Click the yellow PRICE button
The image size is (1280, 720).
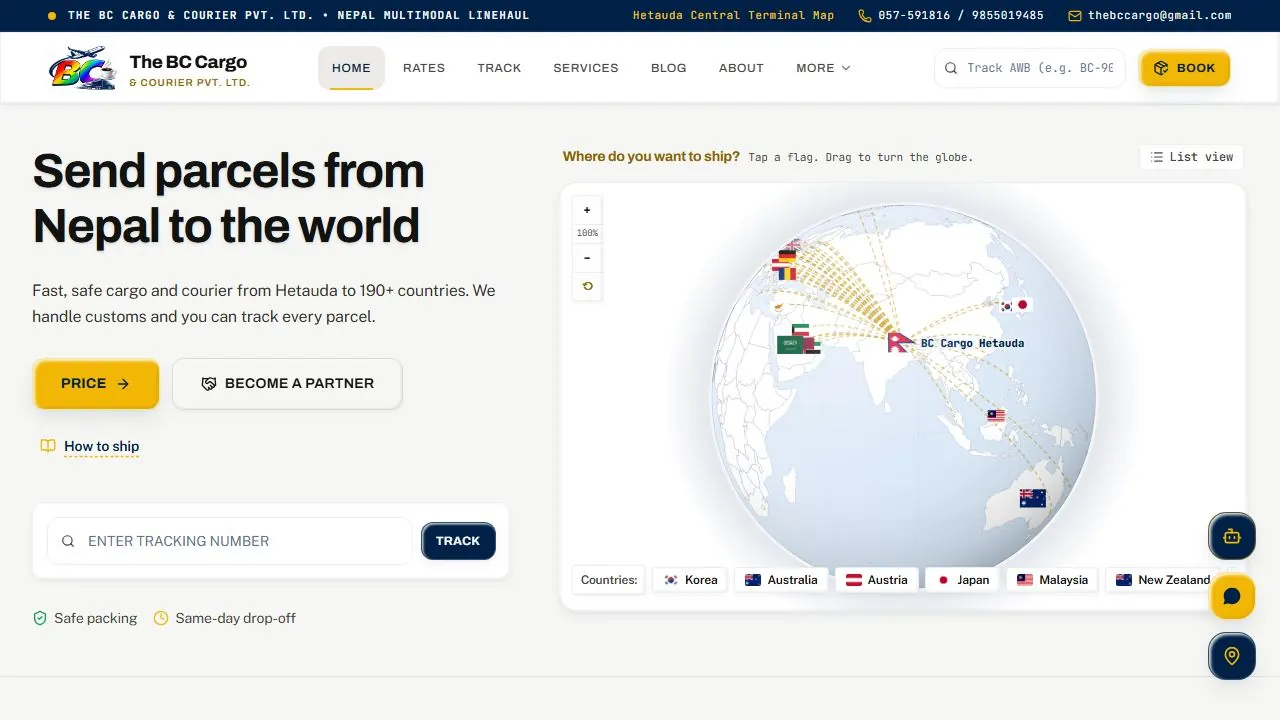coord(96,384)
